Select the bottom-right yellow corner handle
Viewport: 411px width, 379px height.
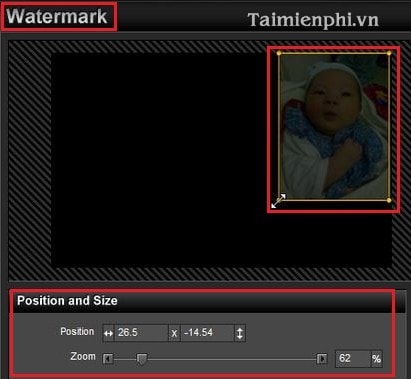389,200
